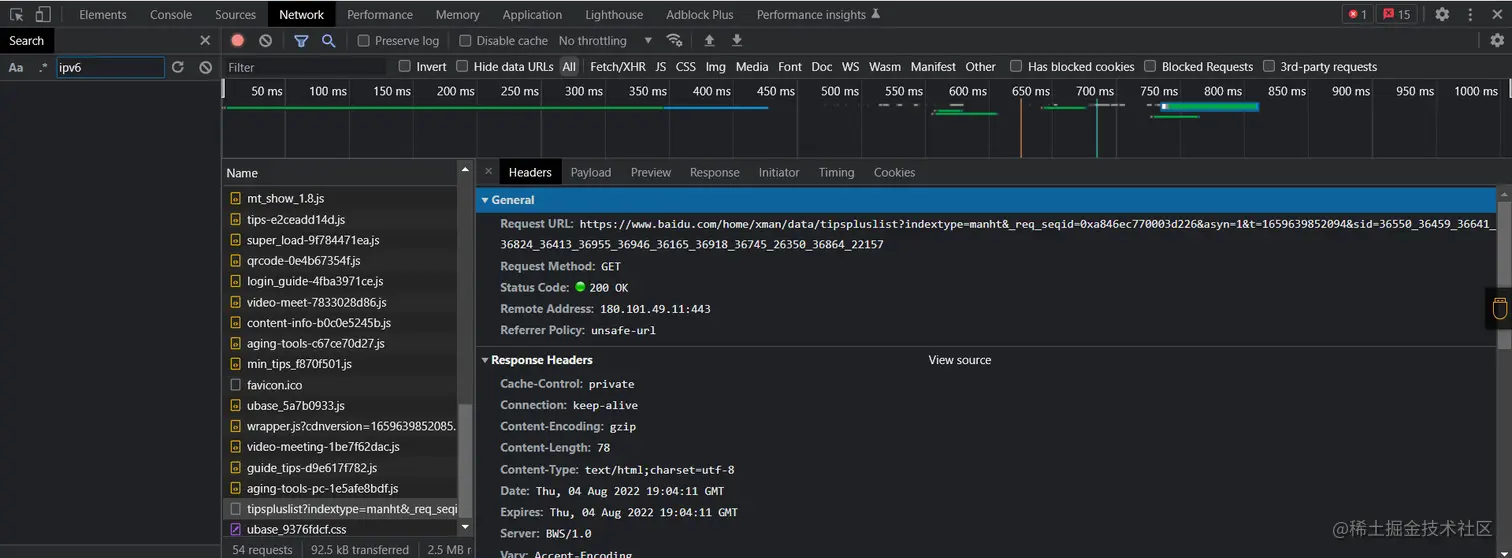Close the request details pane X

pos(488,172)
